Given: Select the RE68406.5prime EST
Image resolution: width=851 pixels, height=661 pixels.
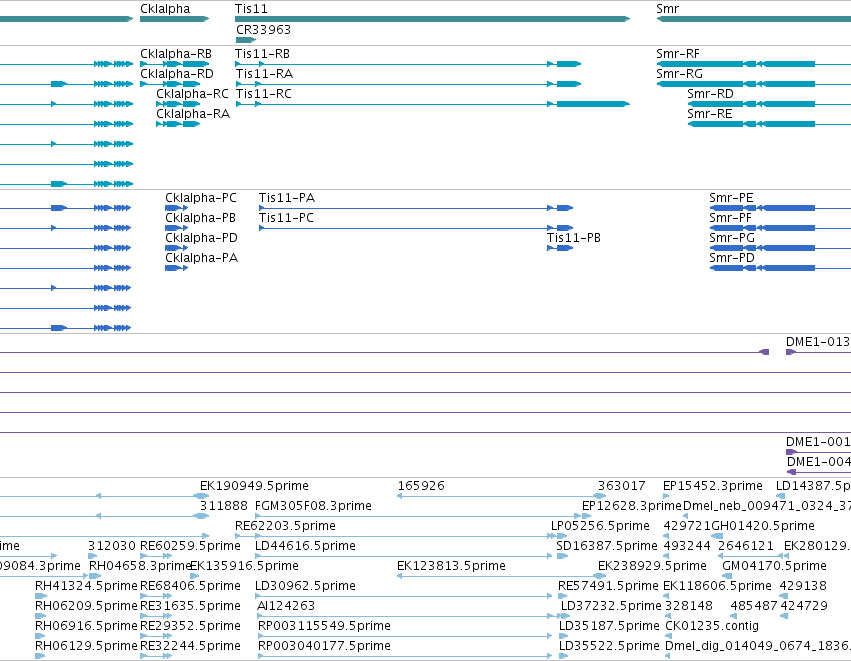Looking at the screenshot, I should point(190,586).
